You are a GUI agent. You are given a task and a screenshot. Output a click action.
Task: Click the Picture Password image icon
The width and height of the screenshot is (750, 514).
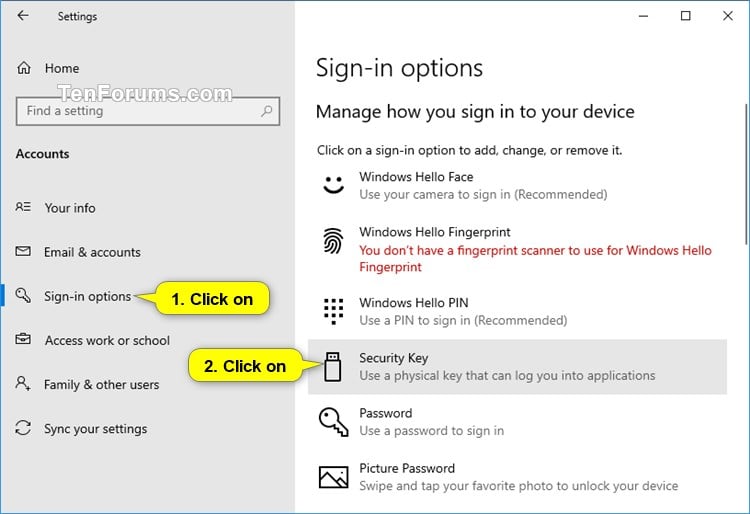333,476
